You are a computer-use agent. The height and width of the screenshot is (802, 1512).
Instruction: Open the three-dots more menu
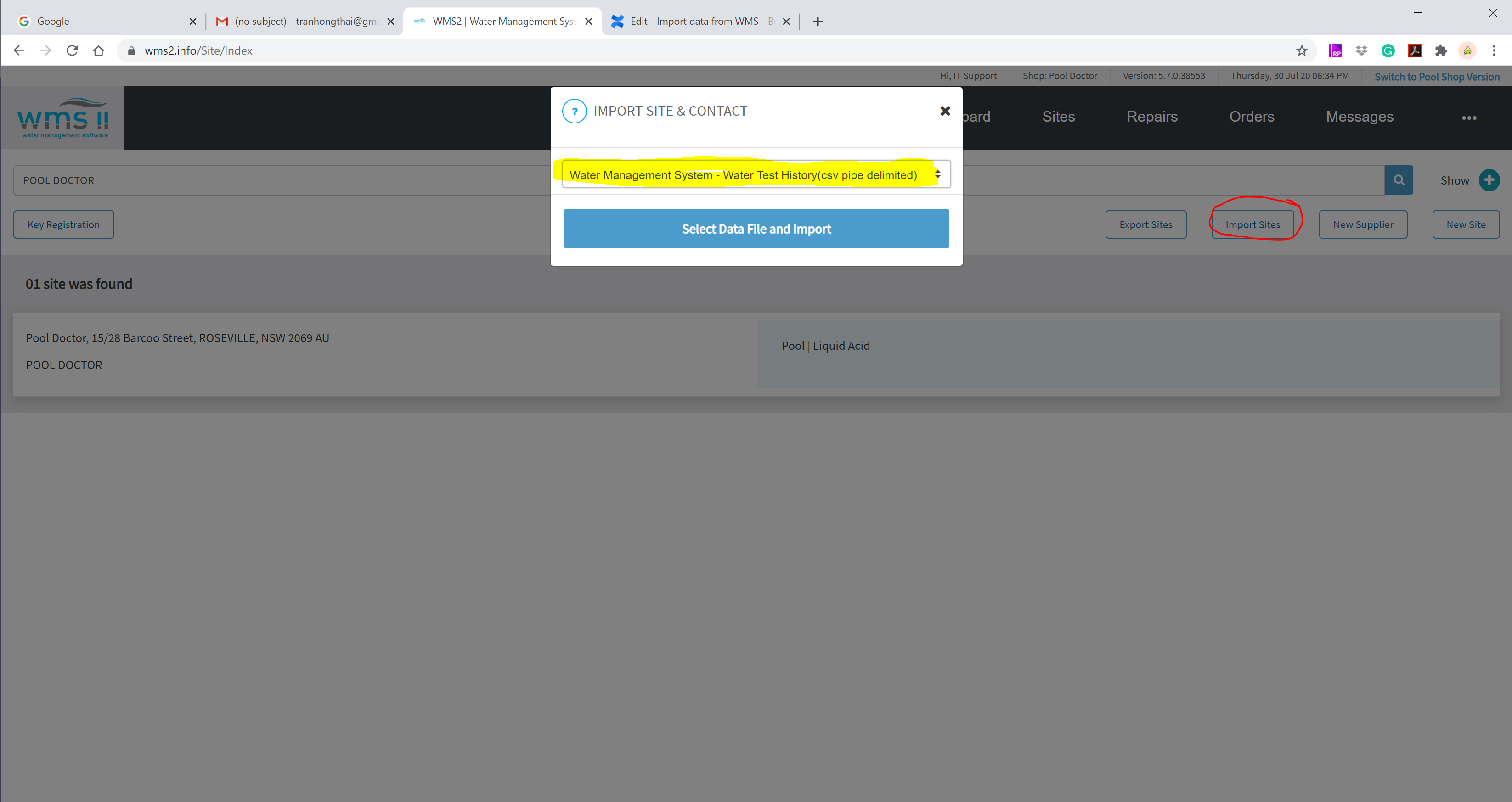point(1468,118)
